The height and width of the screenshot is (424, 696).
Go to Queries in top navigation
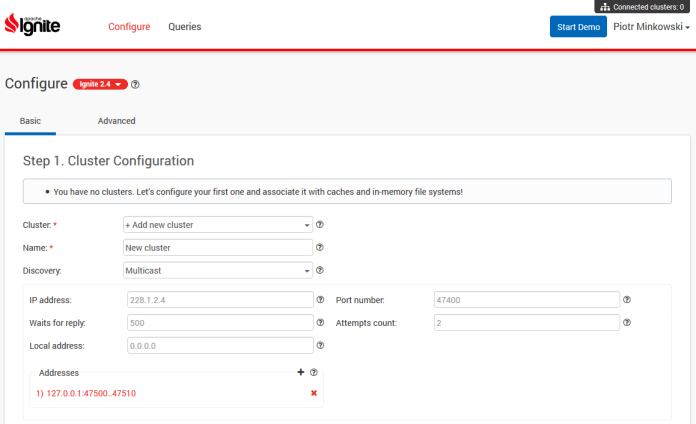pyautogui.click(x=184, y=27)
